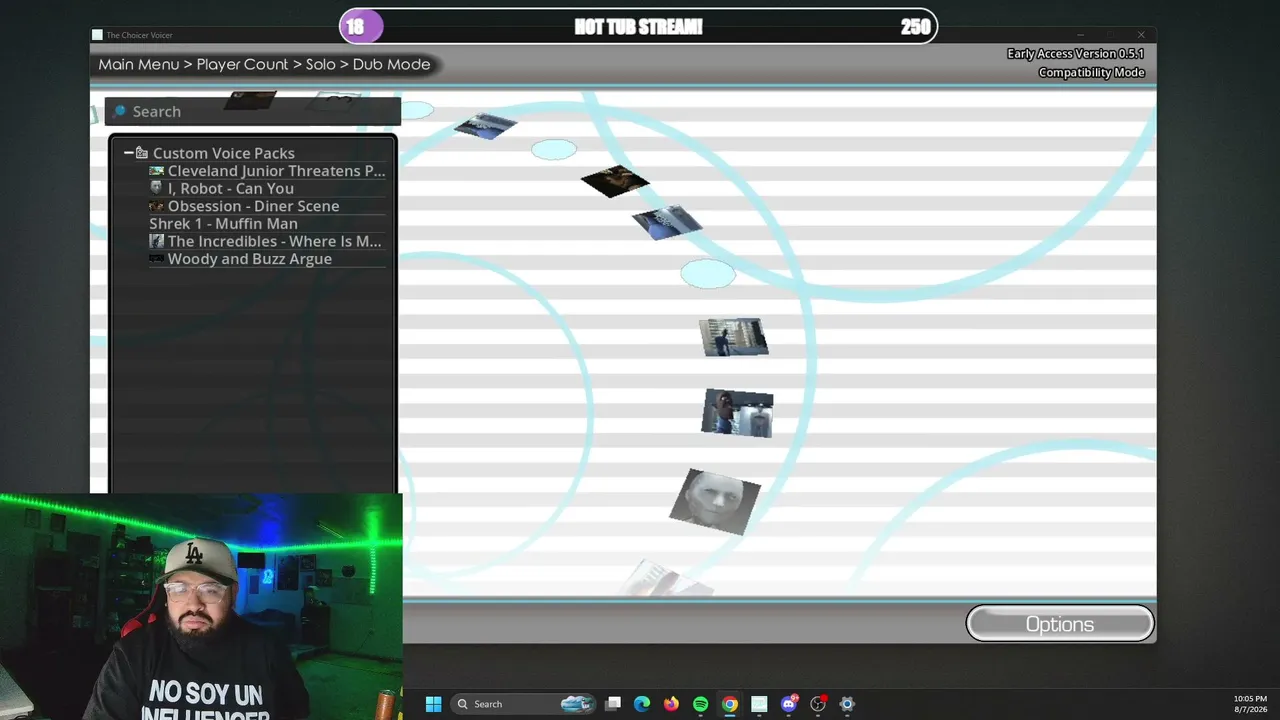Return to Player Count breadcrumb
1280x720 pixels.
coord(242,64)
